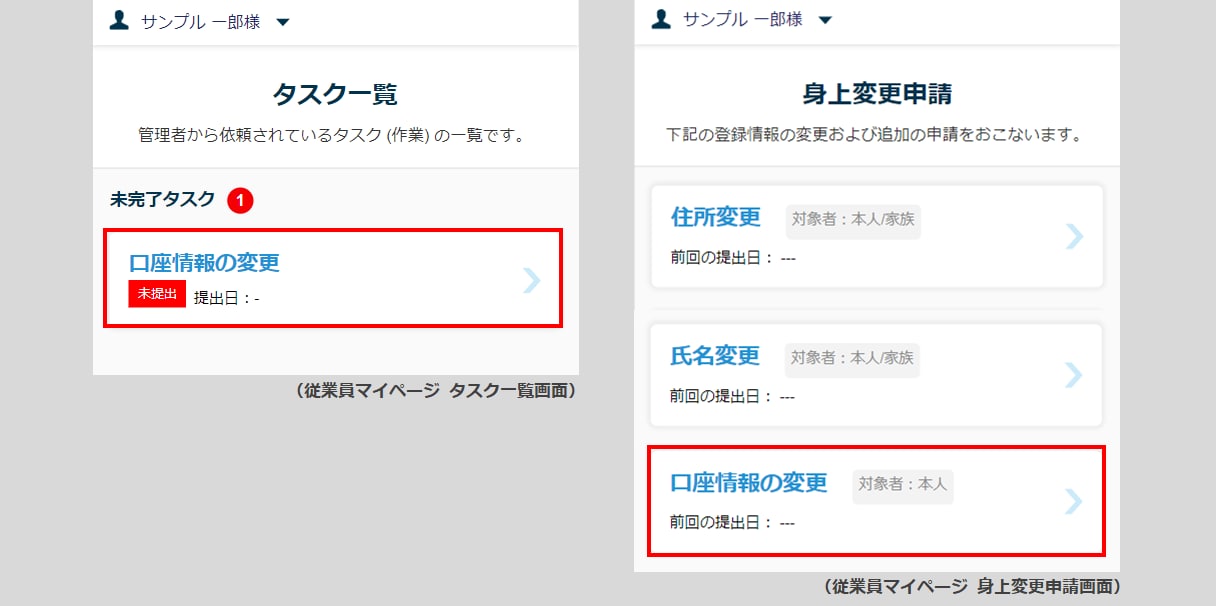Click the arrow chevron on 住所変更 card

[1074, 236]
